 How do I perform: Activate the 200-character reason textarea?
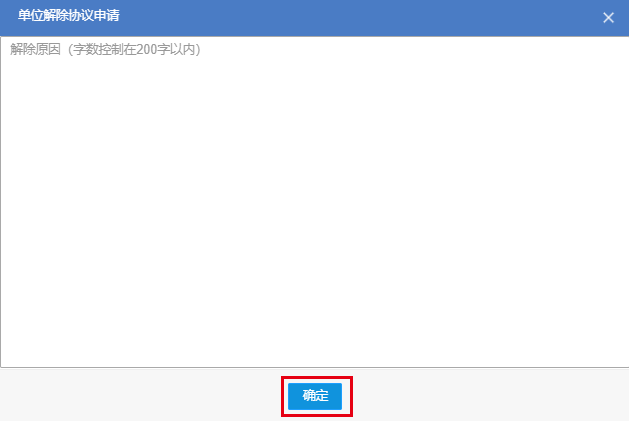314,202
